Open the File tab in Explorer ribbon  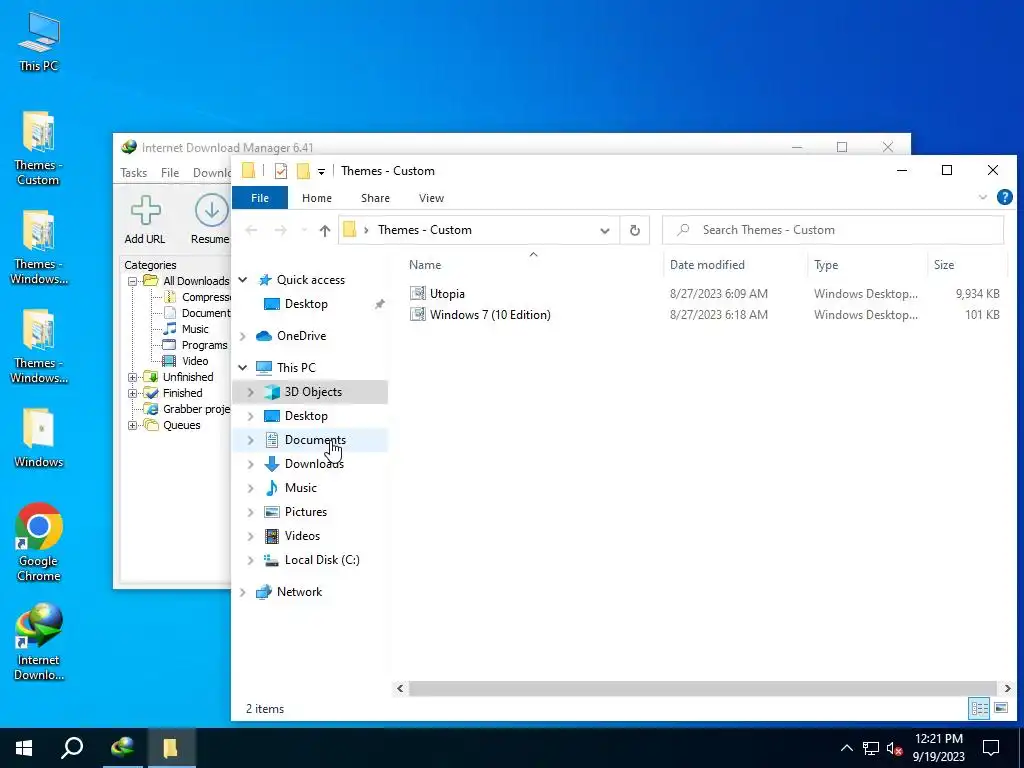click(x=260, y=198)
